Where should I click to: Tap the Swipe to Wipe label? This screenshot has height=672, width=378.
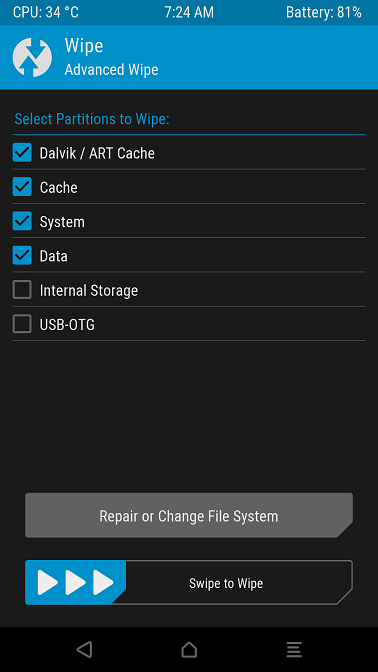click(x=226, y=583)
